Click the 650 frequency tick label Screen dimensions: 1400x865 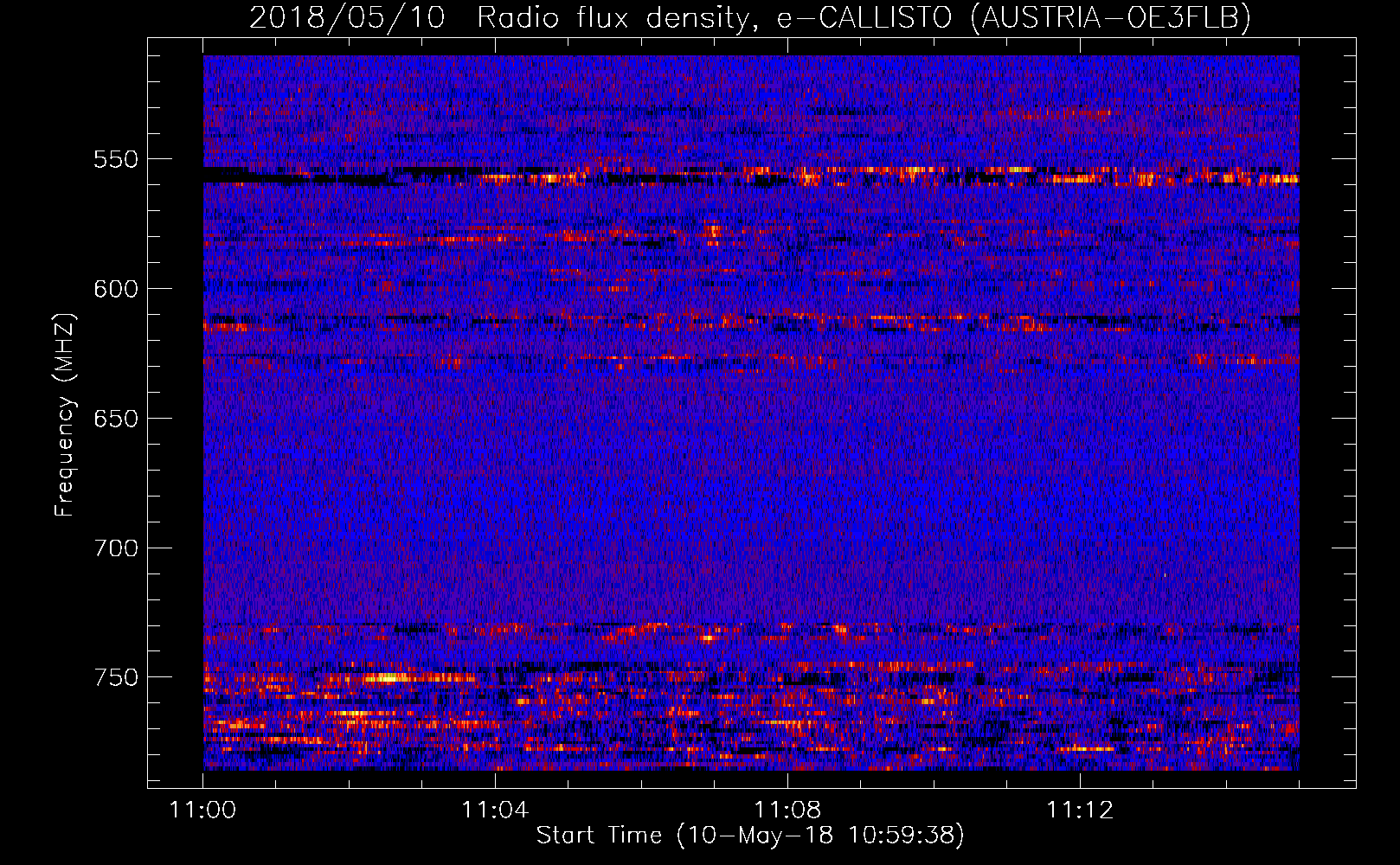116,419
